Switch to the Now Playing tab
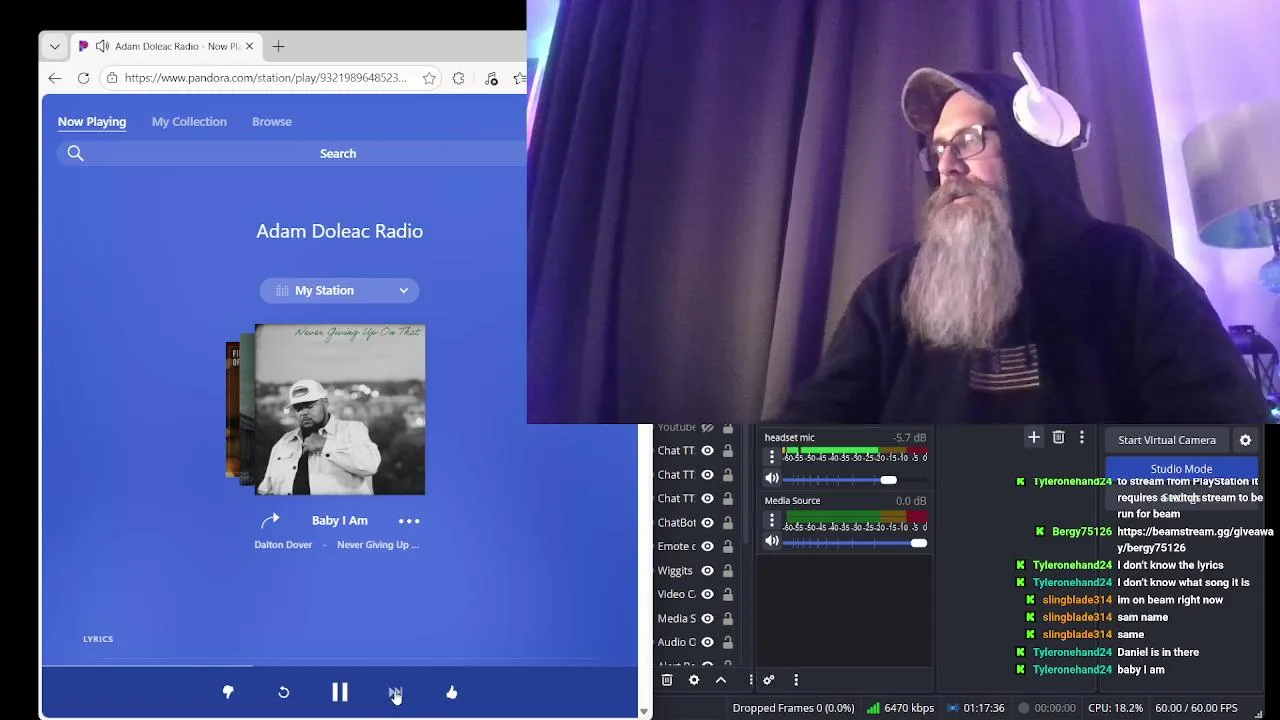1280x720 pixels. 92,122
